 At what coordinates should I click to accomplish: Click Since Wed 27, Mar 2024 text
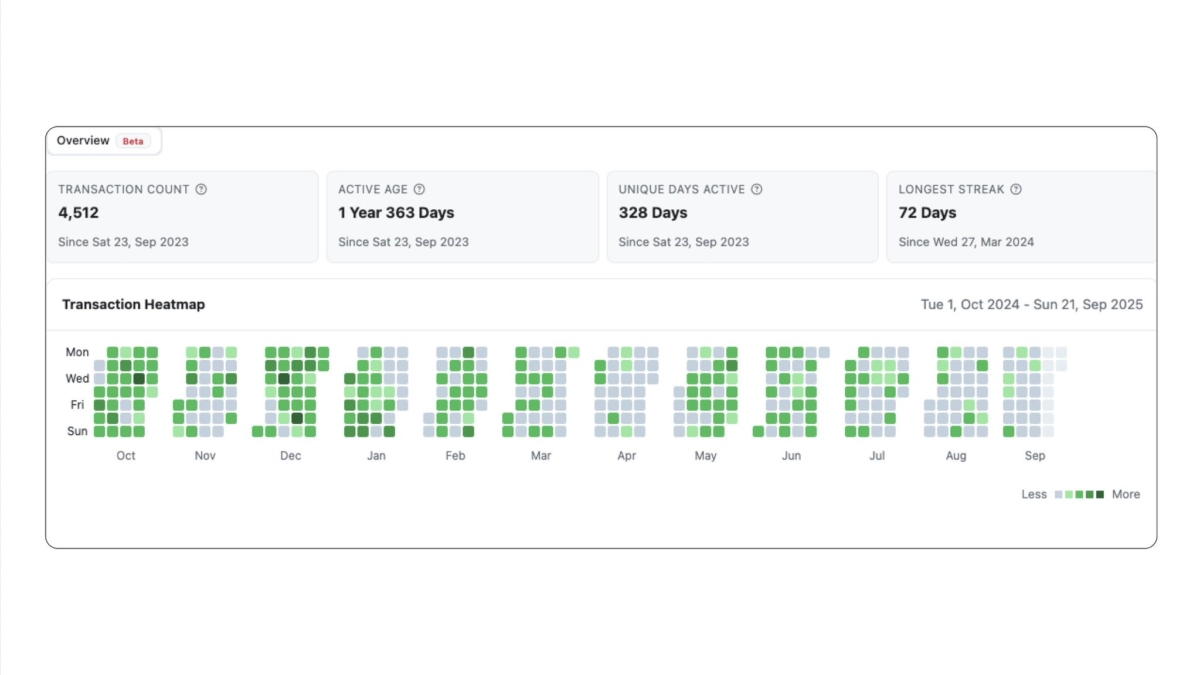pyautogui.click(x=966, y=242)
